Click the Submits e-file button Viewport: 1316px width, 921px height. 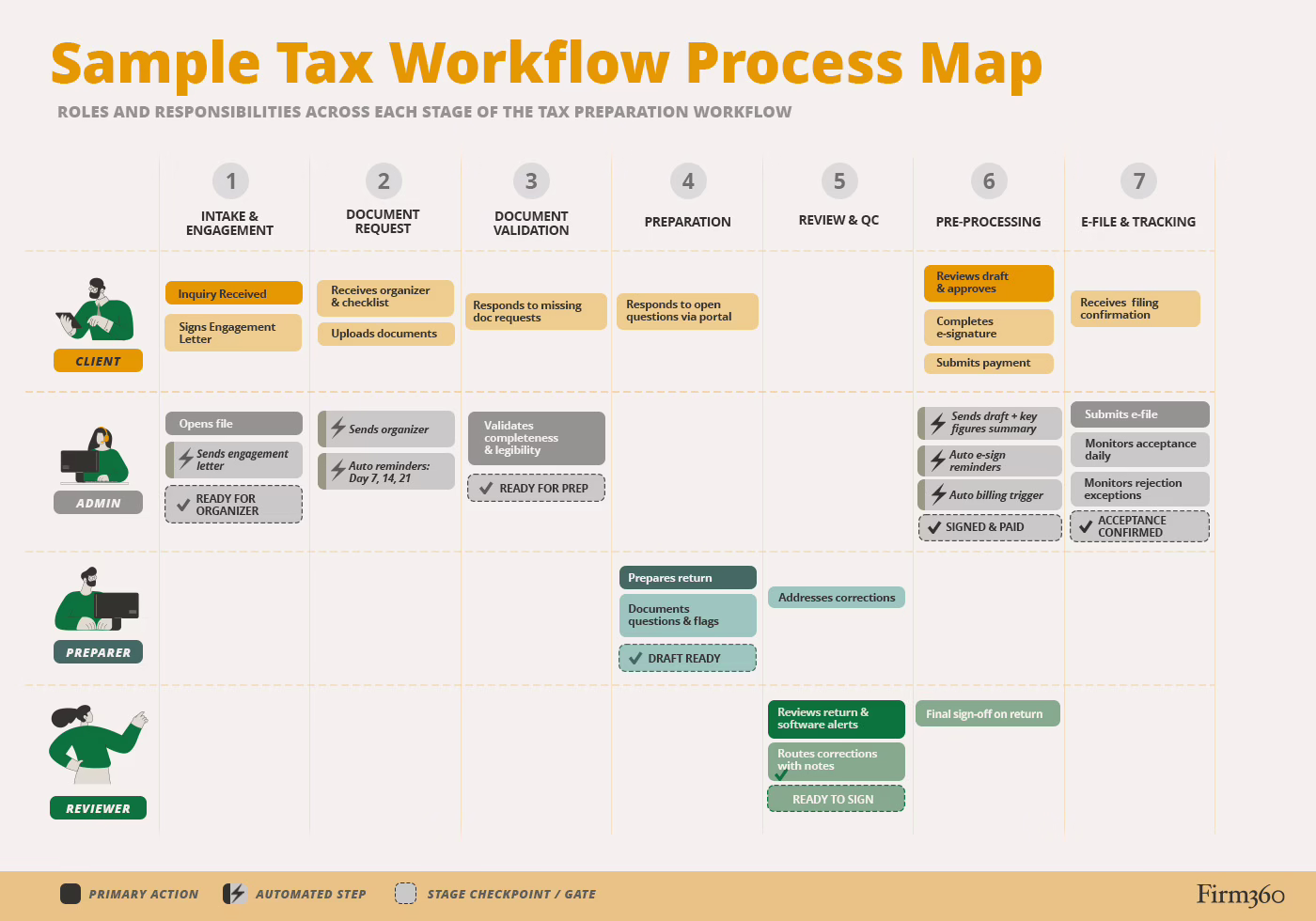[x=1139, y=414]
